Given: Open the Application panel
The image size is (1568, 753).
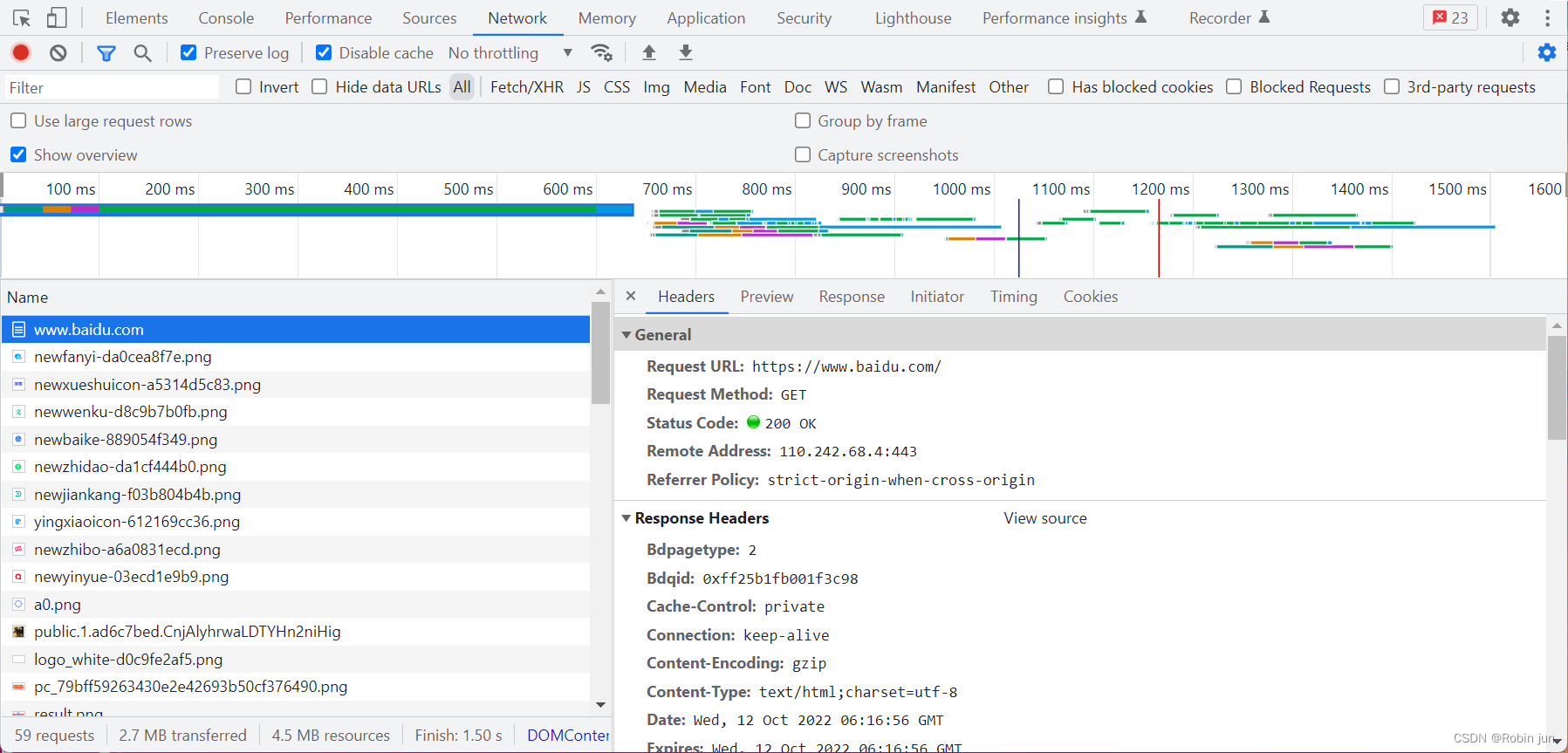Looking at the screenshot, I should tap(706, 17).
